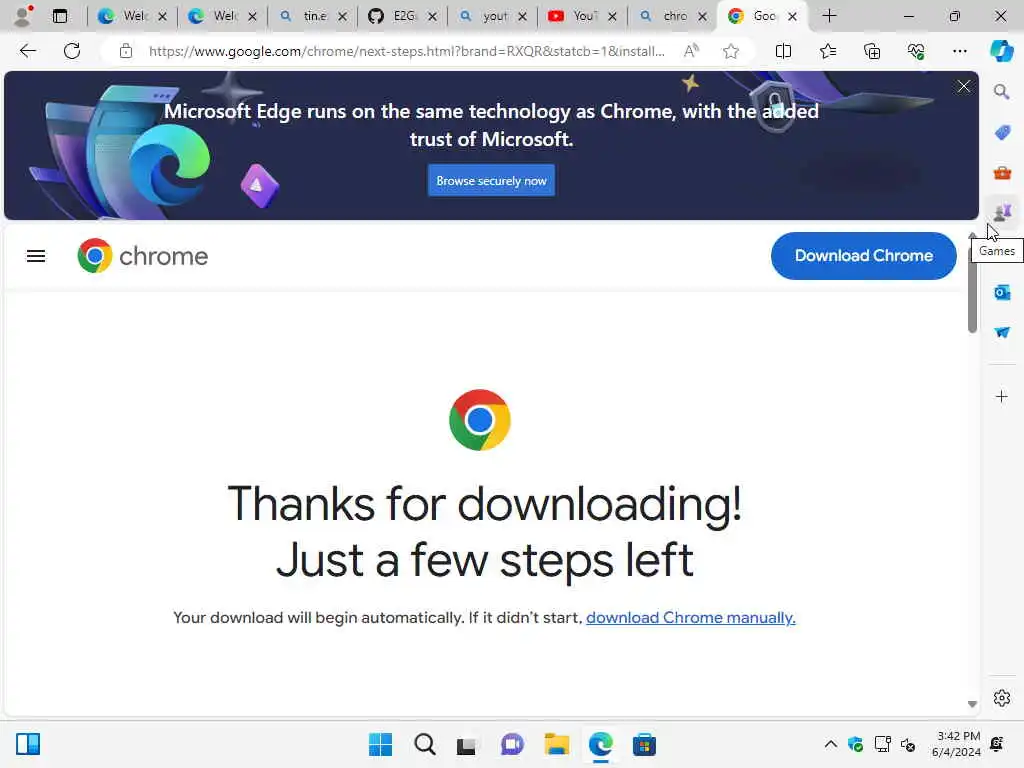Click Windows Security tray icon
Viewport: 1024px width, 768px height.
pyautogui.click(x=855, y=744)
